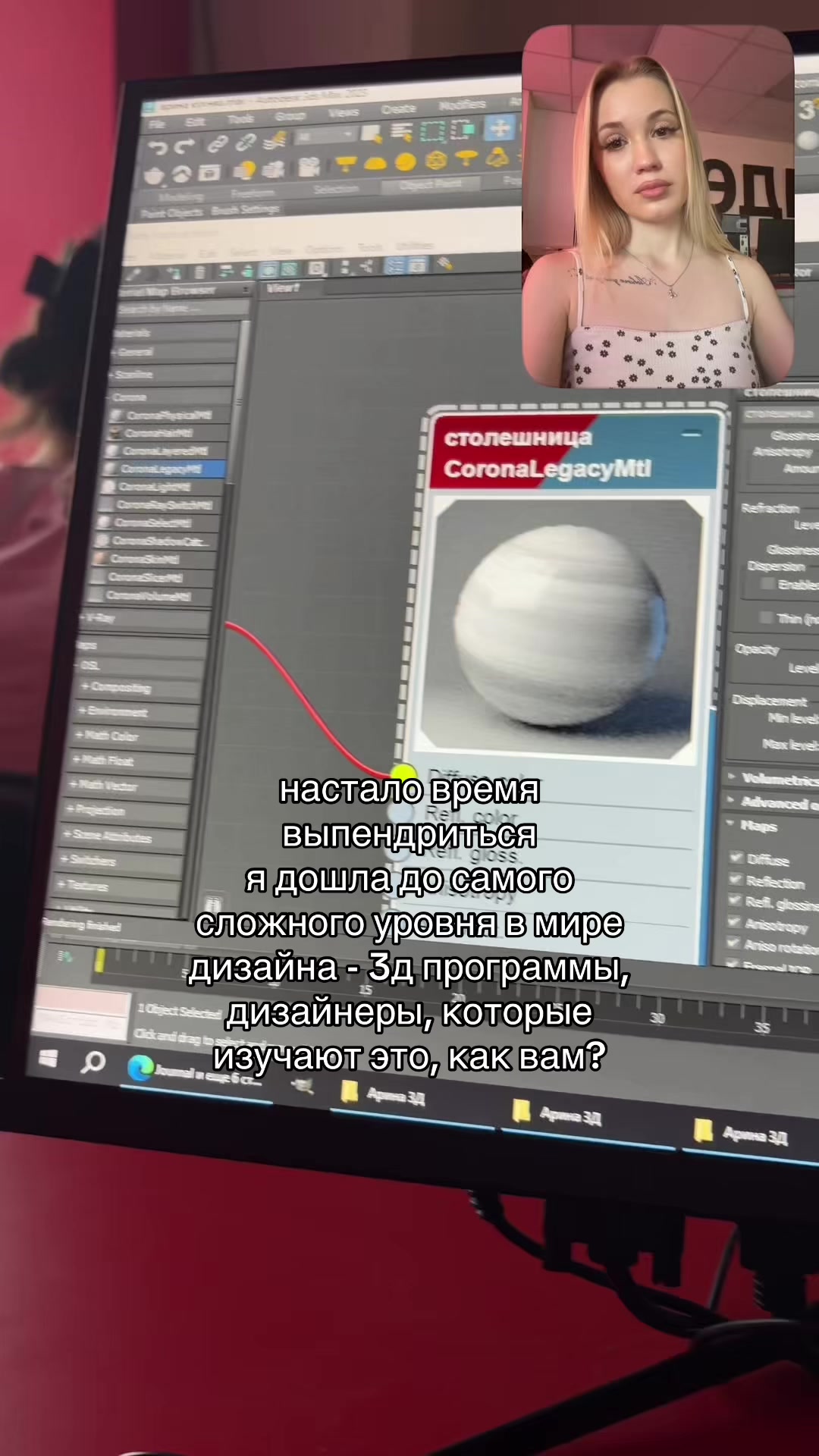This screenshot has width=819, height=1456.
Task: Click the Redo arrow in 3ds Max toolbar
Action: coord(184,146)
